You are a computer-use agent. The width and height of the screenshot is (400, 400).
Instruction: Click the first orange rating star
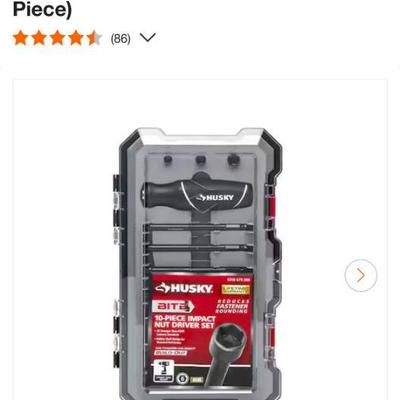coord(21,38)
